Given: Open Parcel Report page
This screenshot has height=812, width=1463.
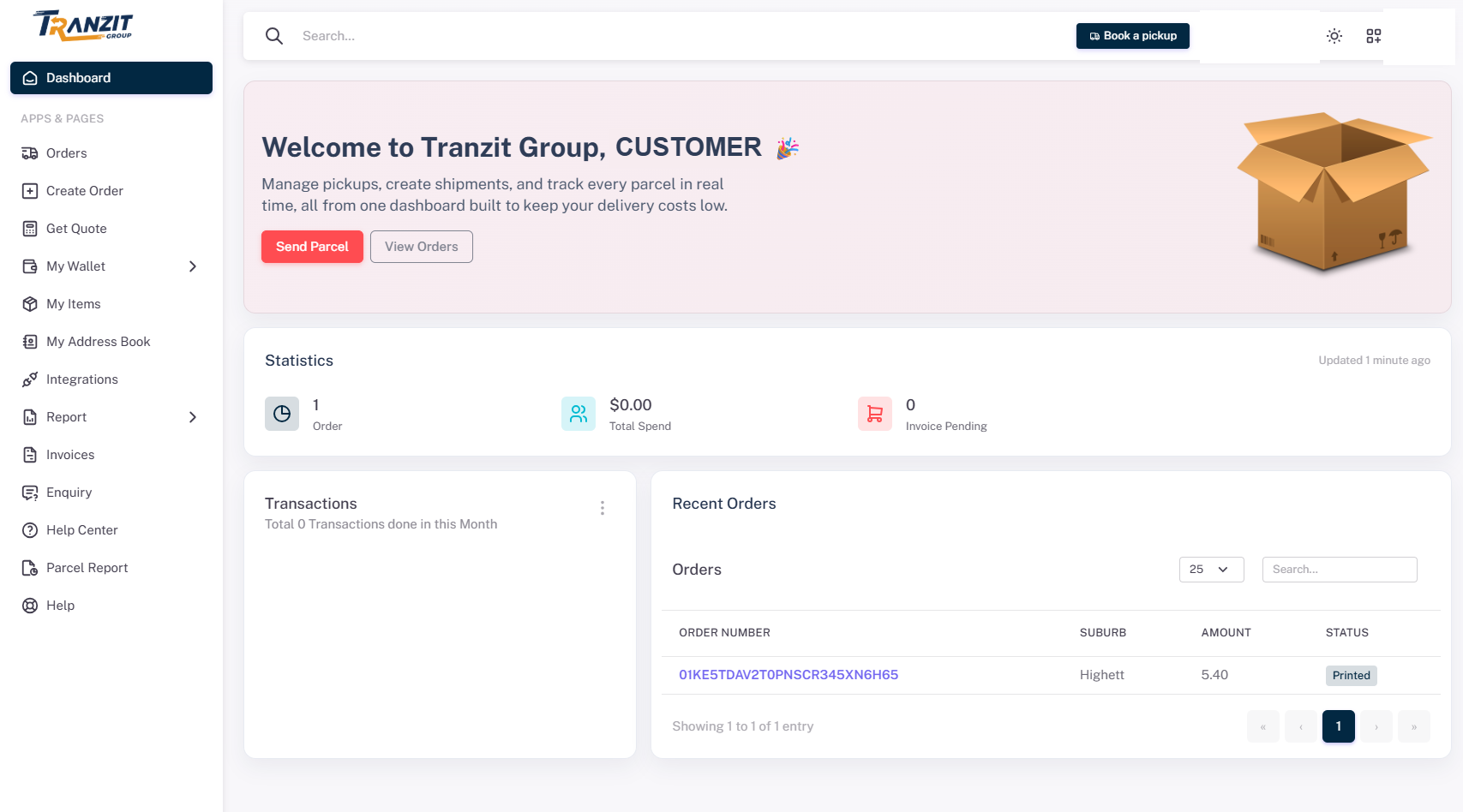Looking at the screenshot, I should pyautogui.click(x=111, y=568).
